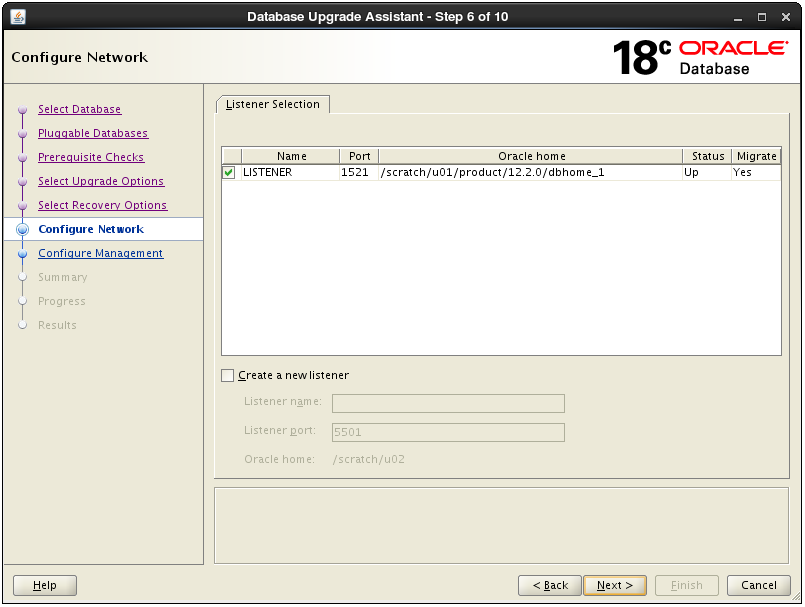Click the Listener port field showing 5501
This screenshot has height=607, width=805.
[448, 432]
